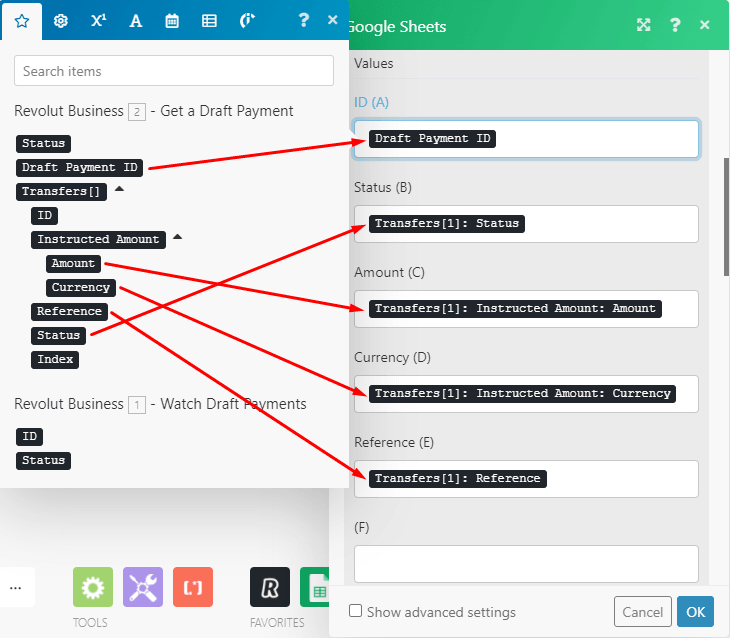Open the general functions gear tab
The image size is (730, 638).
click(60, 21)
